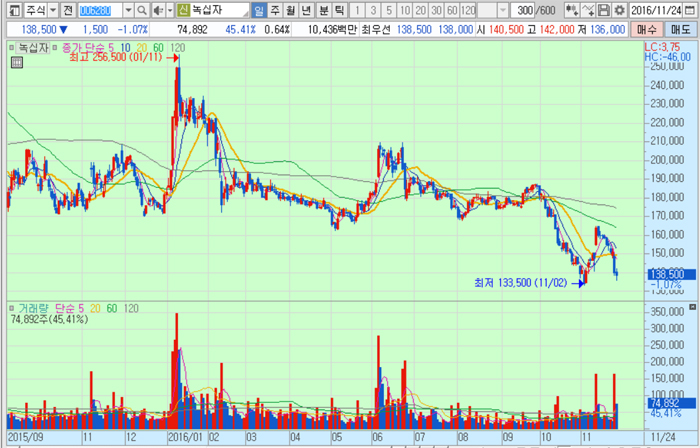This screenshot has height=448, width=700.
Task: Expand the 주식 market type dropdown
Action: pyautogui.click(x=51, y=10)
